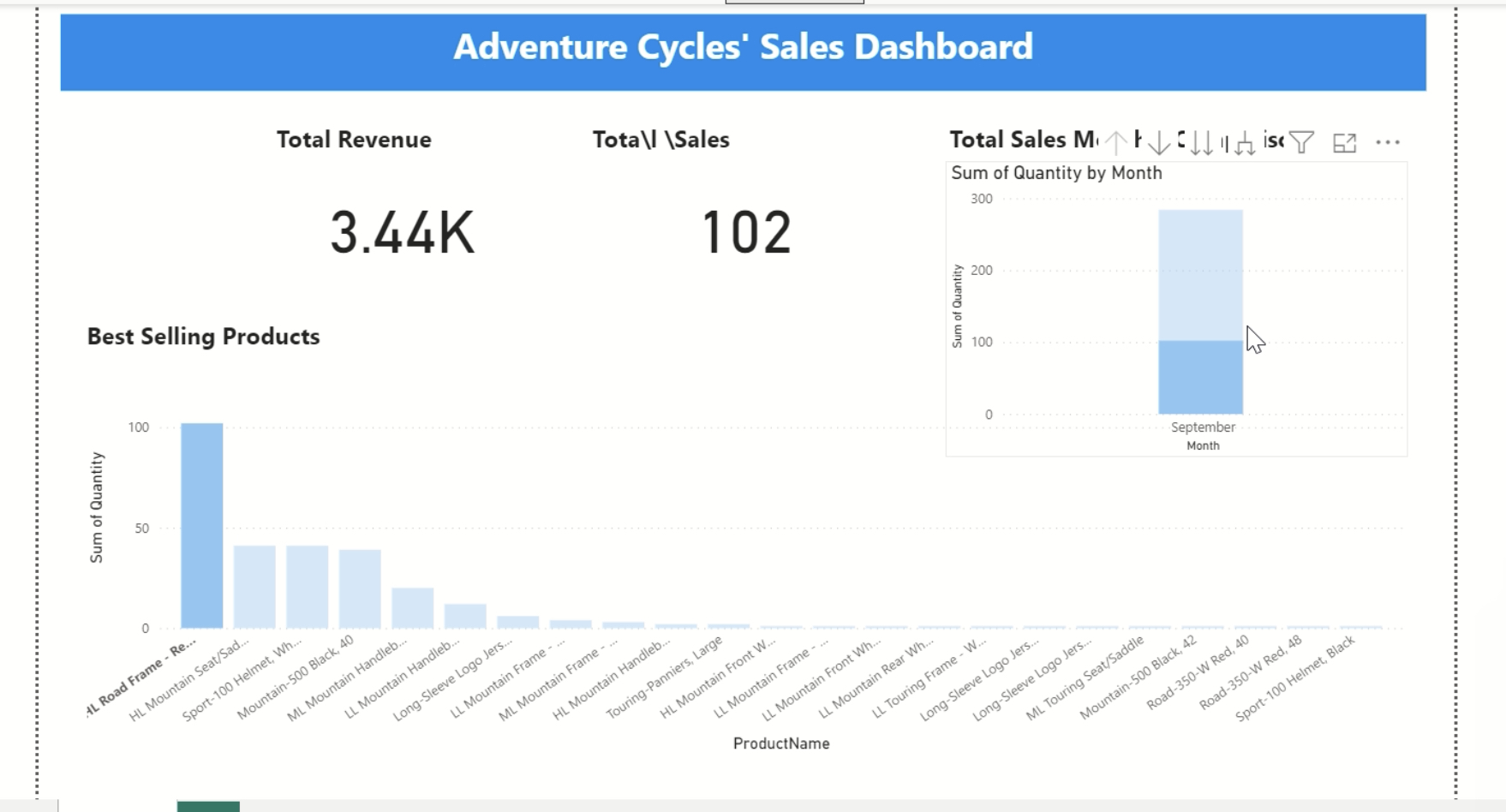Click the 3.44K Total Revenue card

403,231
